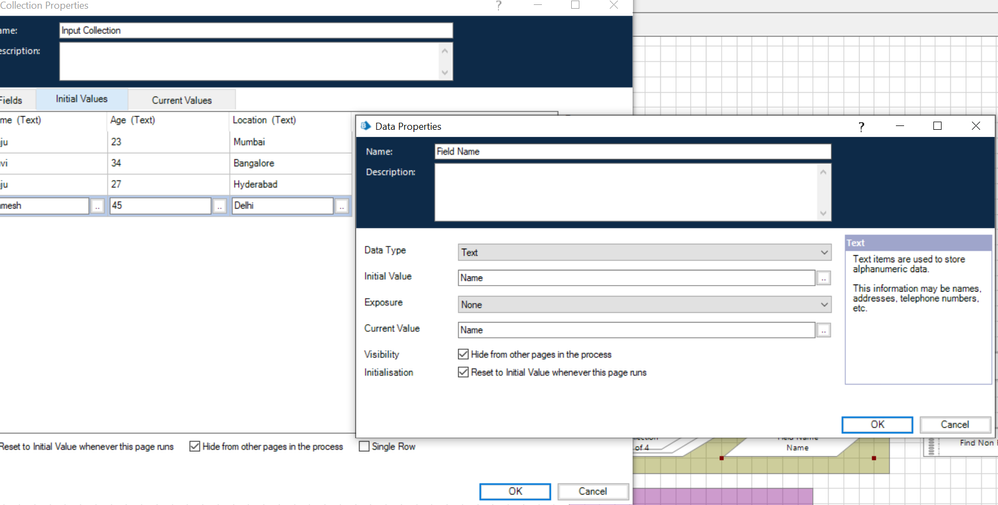The height and width of the screenshot is (505, 998).
Task: Maximize the Data Properties dialog window
Action: pos(937,126)
